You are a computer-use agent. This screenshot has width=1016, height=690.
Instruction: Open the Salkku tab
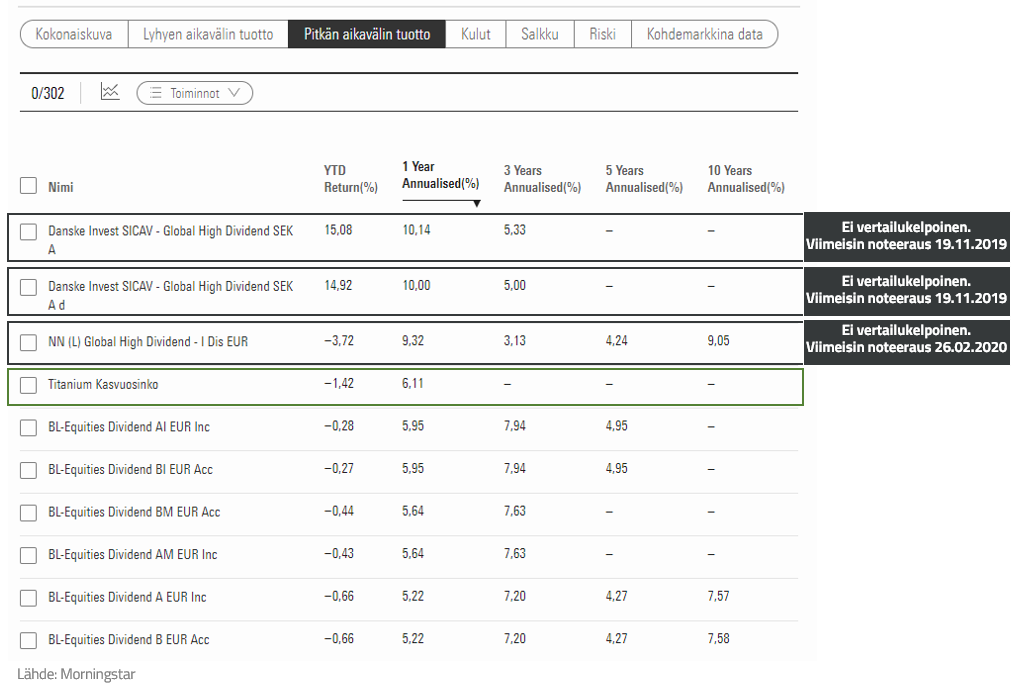[x=540, y=34]
